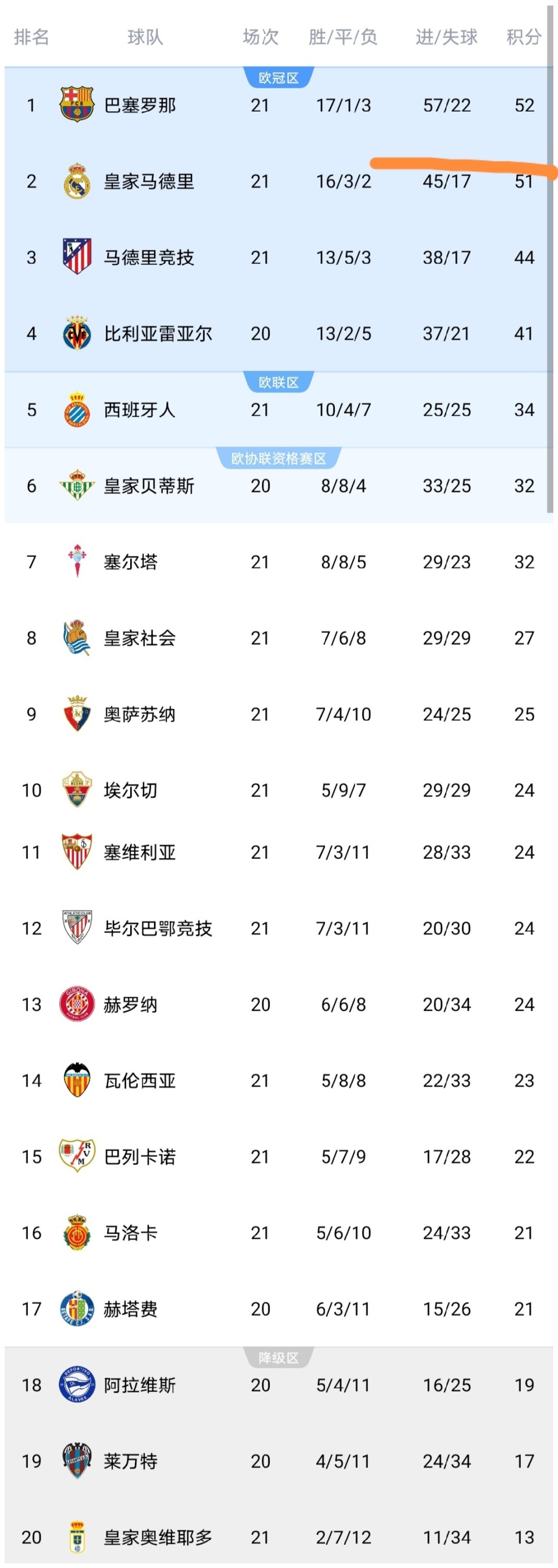Tap the Real Madrid club crest
This screenshot has height=1568, width=558.
pos(77,181)
